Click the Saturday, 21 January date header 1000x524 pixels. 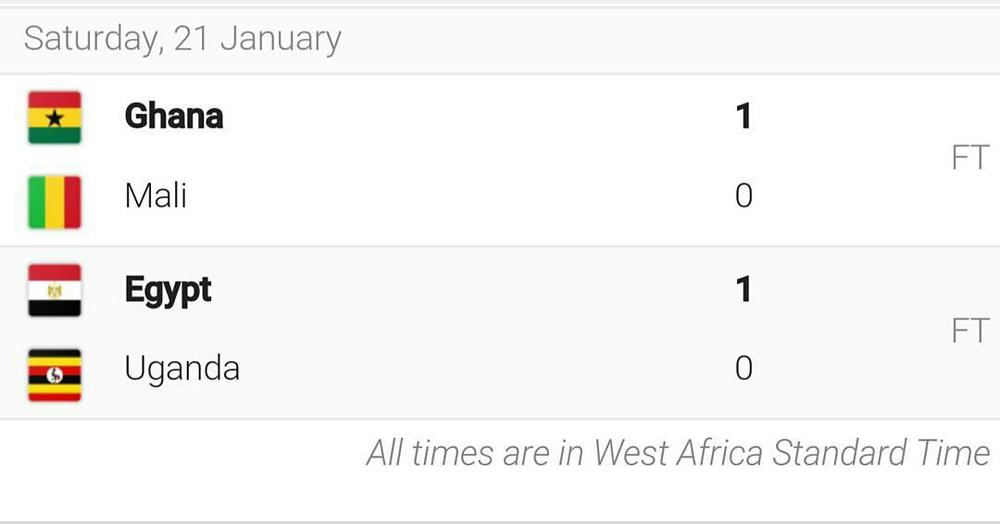[182, 39]
